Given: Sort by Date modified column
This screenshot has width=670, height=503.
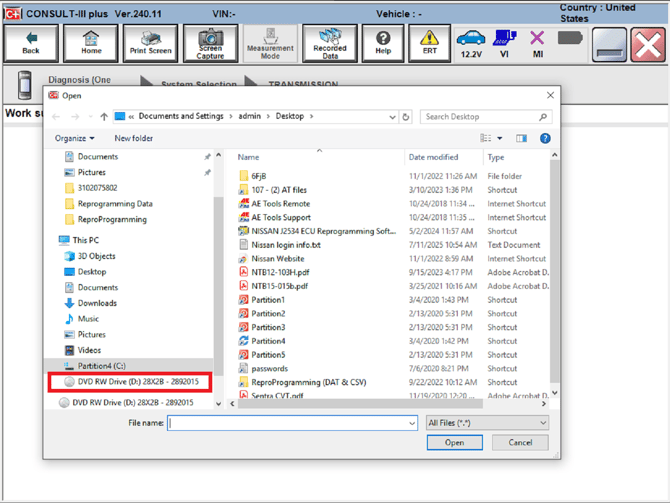Looking at the screenshot, I should 433,157.
